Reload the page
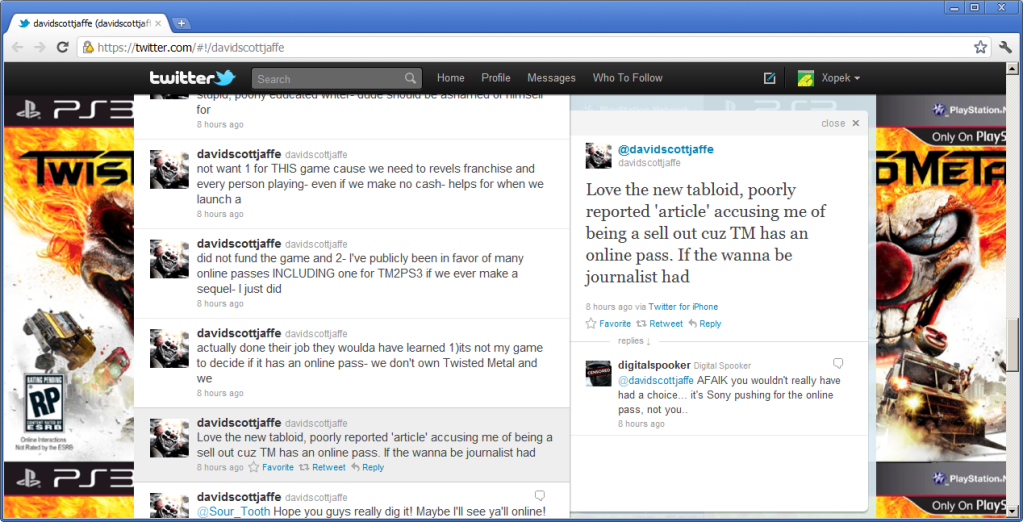This screenshot has height=522, width=1023. pos(63,47)
